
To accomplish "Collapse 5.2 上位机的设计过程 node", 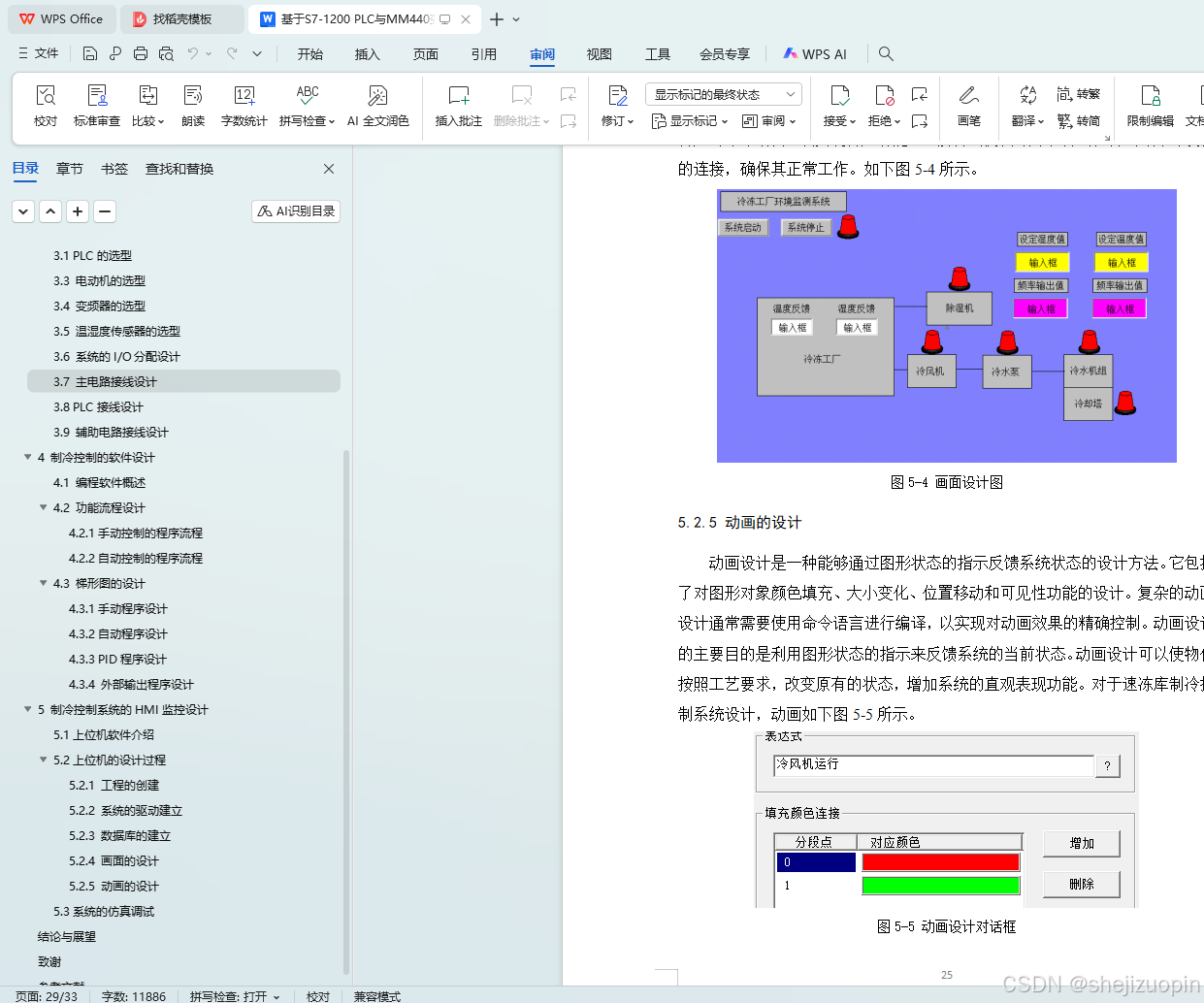I will pos(43,760).
